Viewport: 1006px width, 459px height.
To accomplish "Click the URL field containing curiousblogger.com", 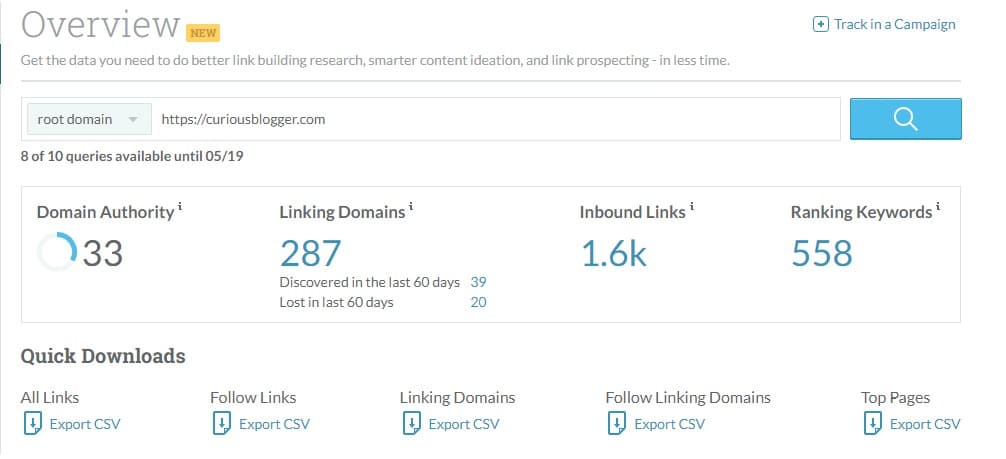I will [x=496, y=119].
